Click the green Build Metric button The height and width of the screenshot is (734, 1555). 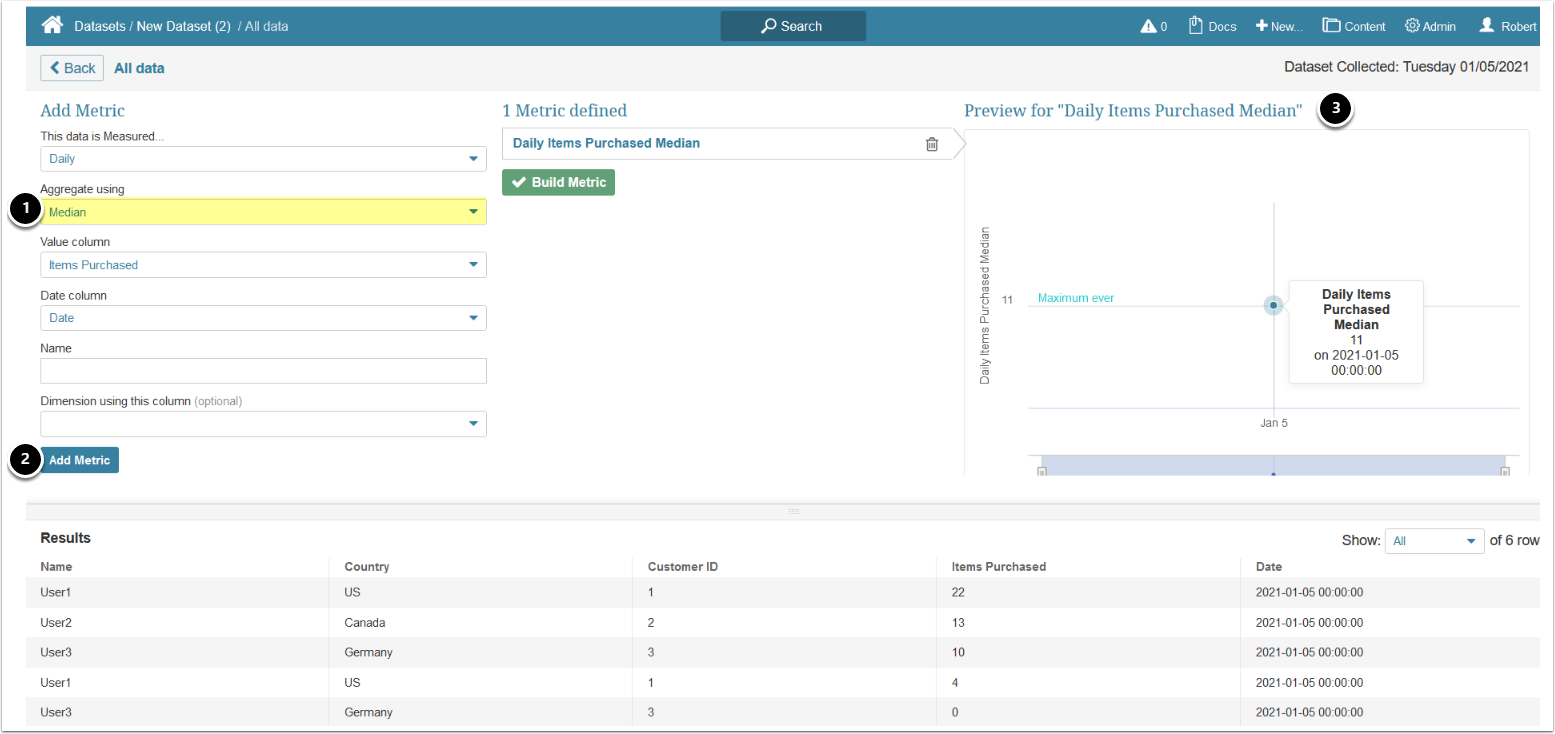[558, 183]
